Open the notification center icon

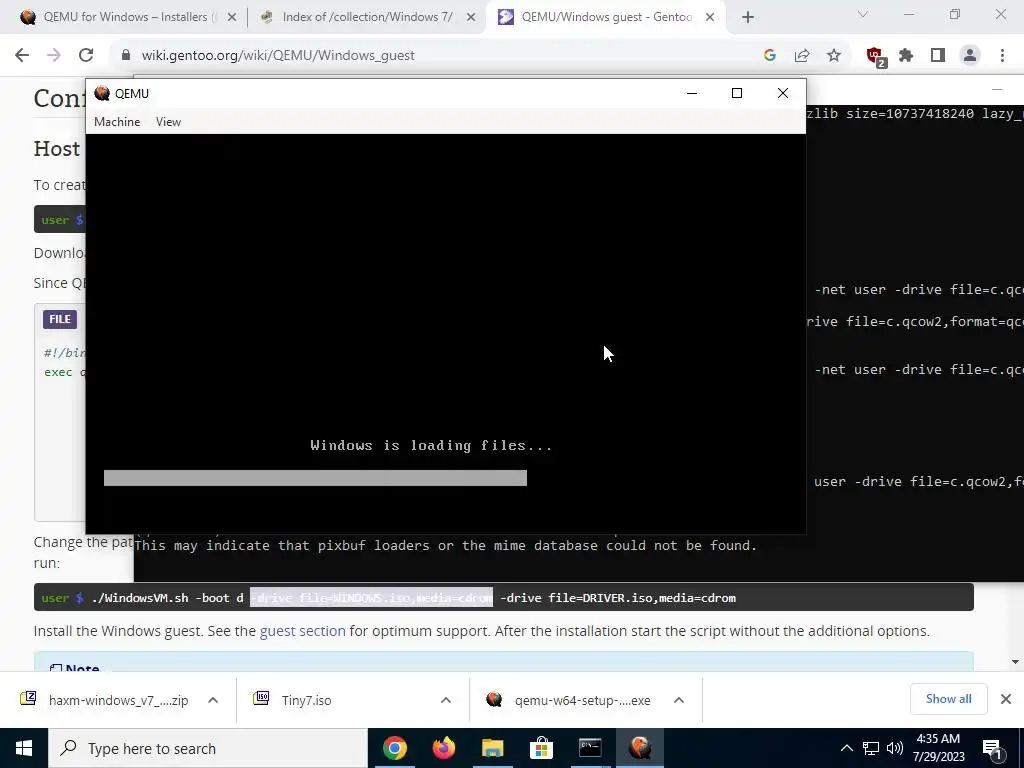coord(993,749)
